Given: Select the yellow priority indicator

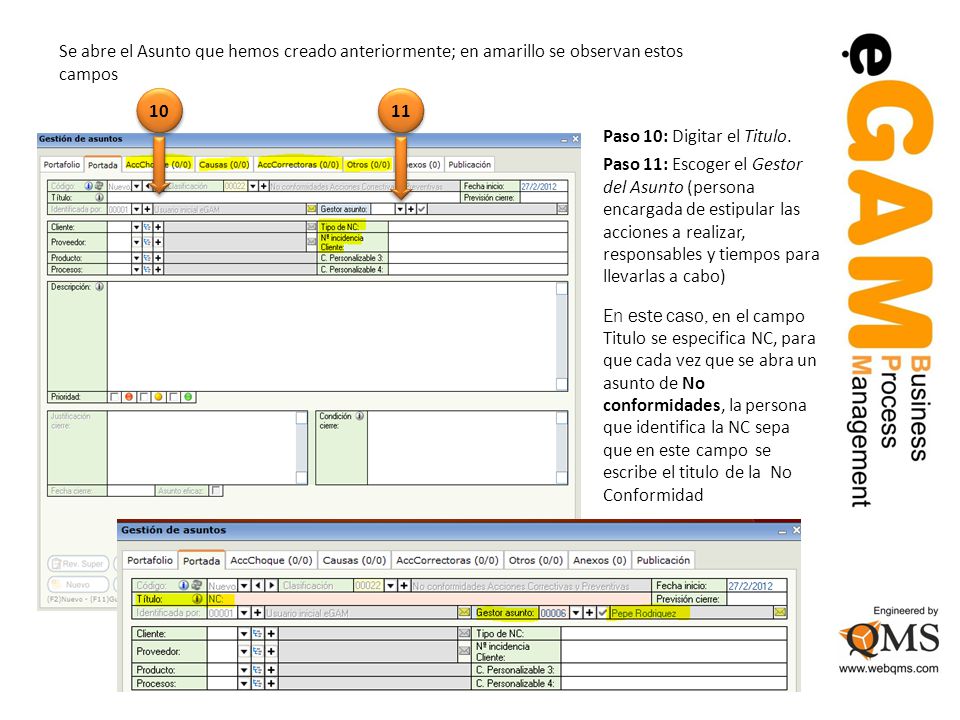Looking at the screenshot, I should point(159,397).
